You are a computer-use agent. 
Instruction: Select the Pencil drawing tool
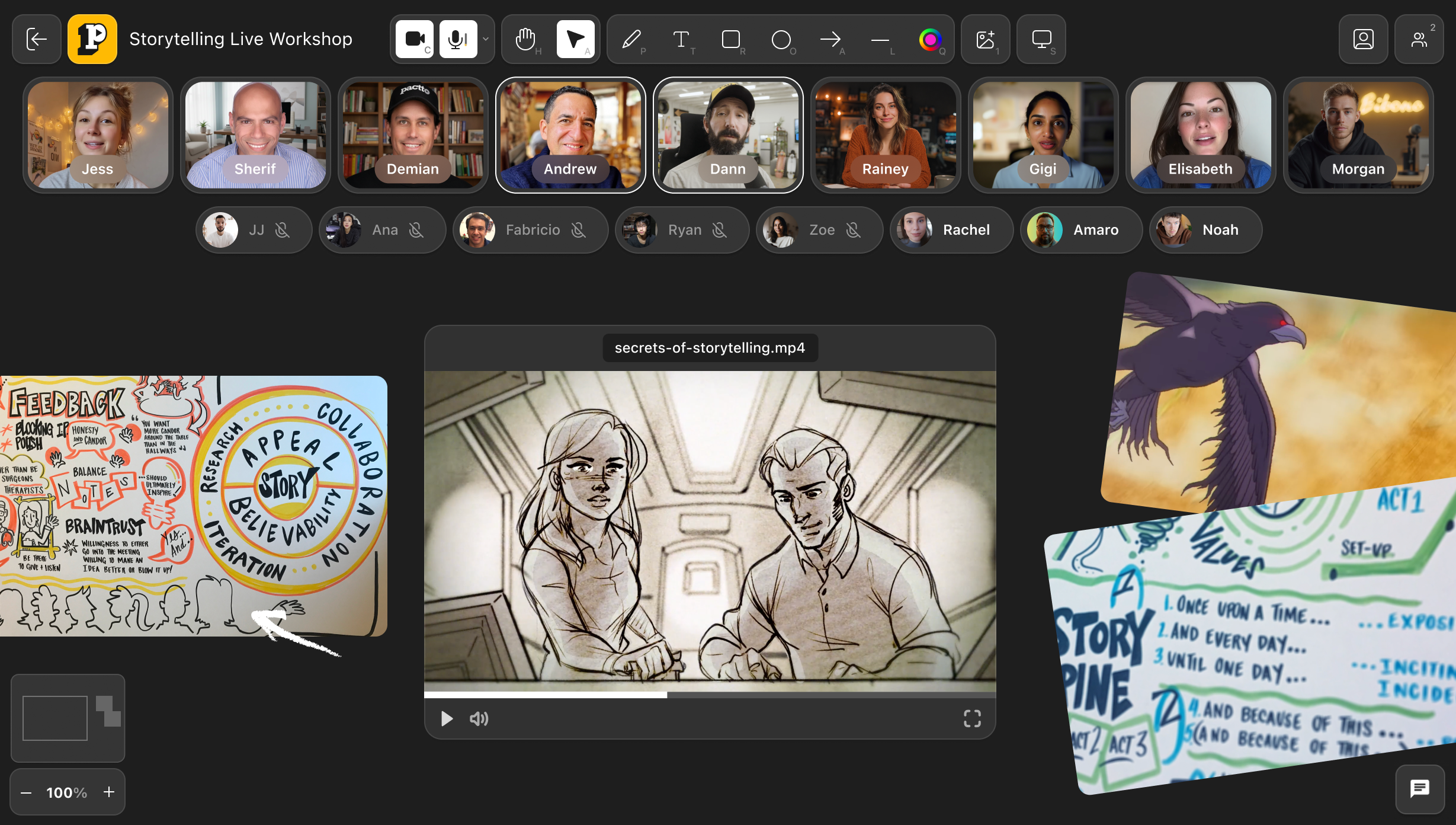tap(631, 40)
